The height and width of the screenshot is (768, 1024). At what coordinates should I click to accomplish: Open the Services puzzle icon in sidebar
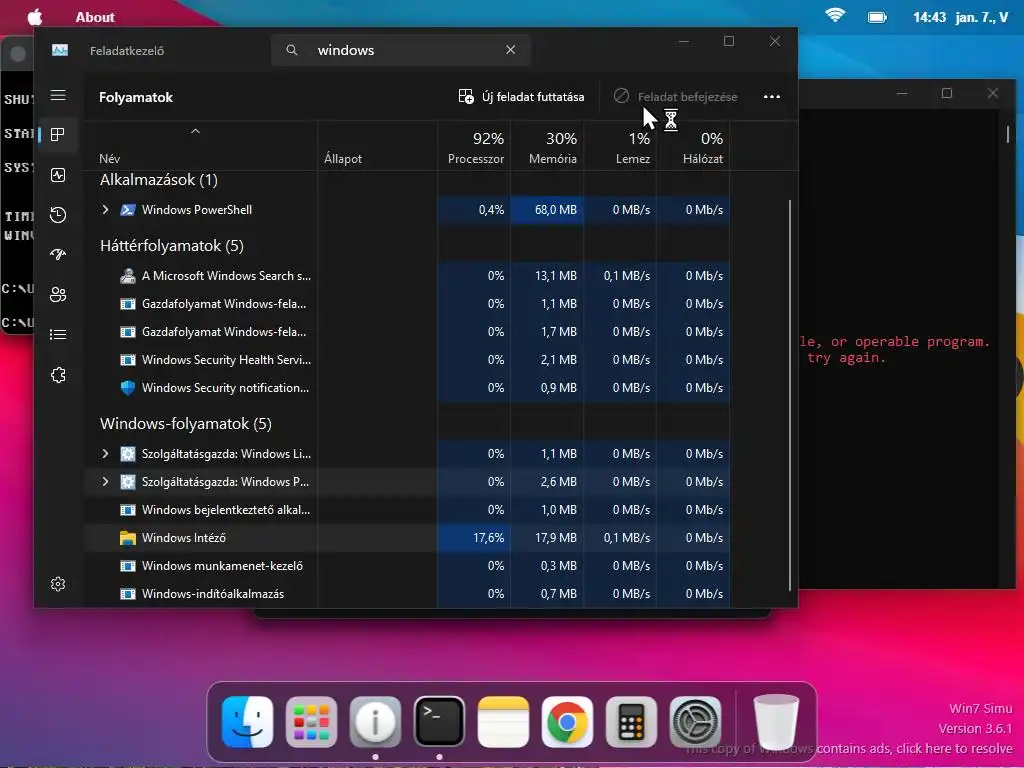tap(58, 375)
